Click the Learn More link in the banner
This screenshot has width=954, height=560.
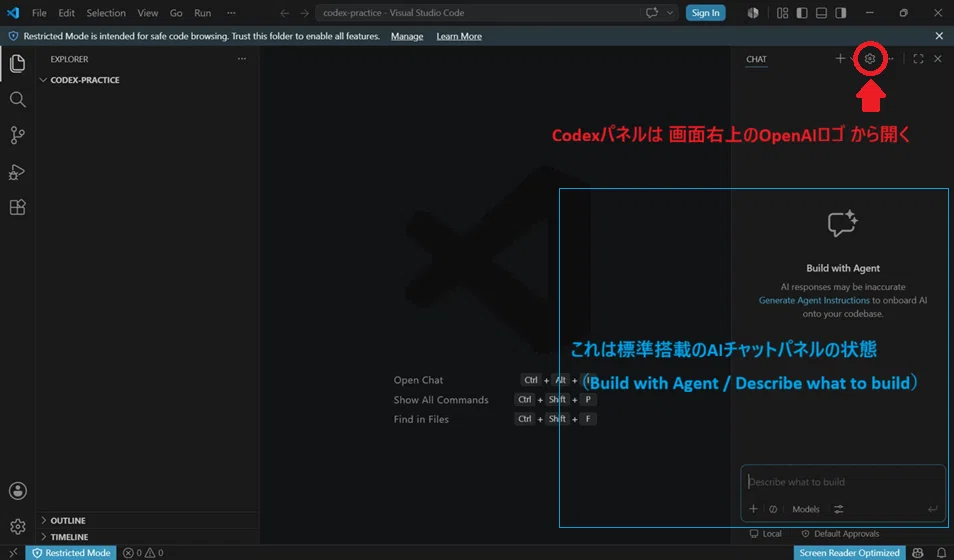coord(459,37)
